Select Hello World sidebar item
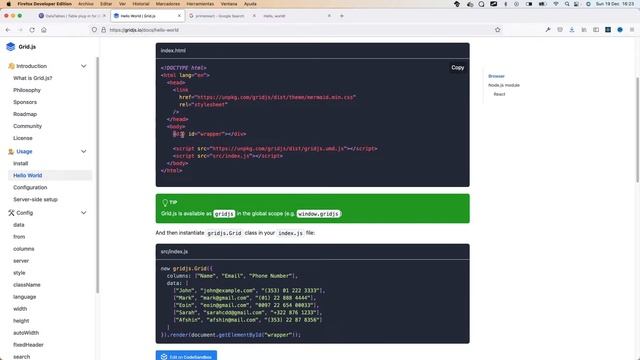Screen dimensions: 640x360 (x=50, y=176)
